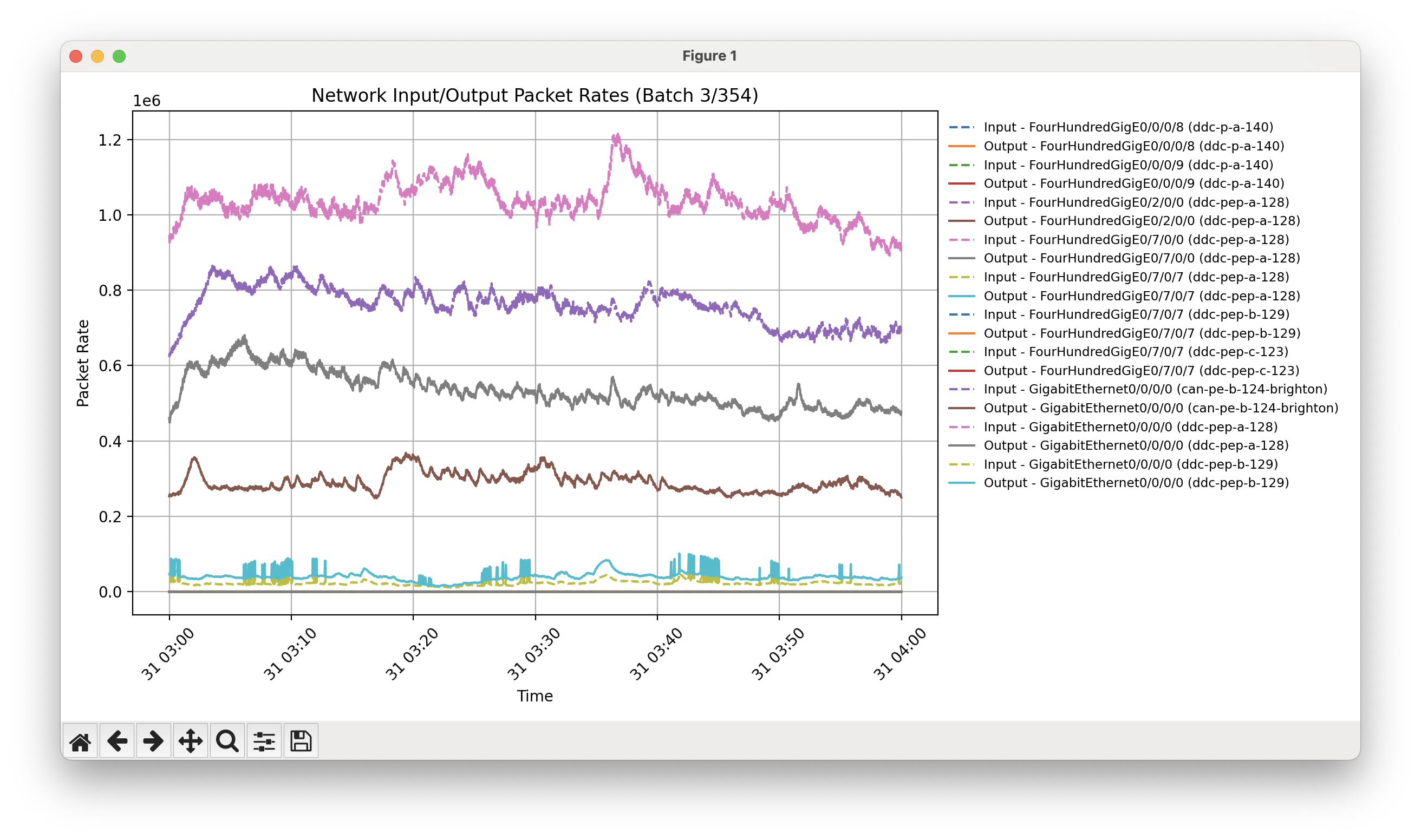Click the green window zoom button

click(119, 56)
